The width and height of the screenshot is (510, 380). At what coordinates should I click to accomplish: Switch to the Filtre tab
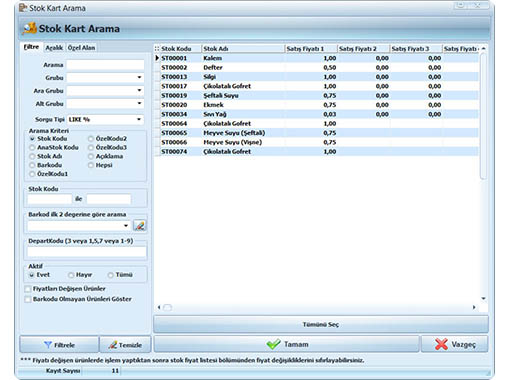coord(31,47)
